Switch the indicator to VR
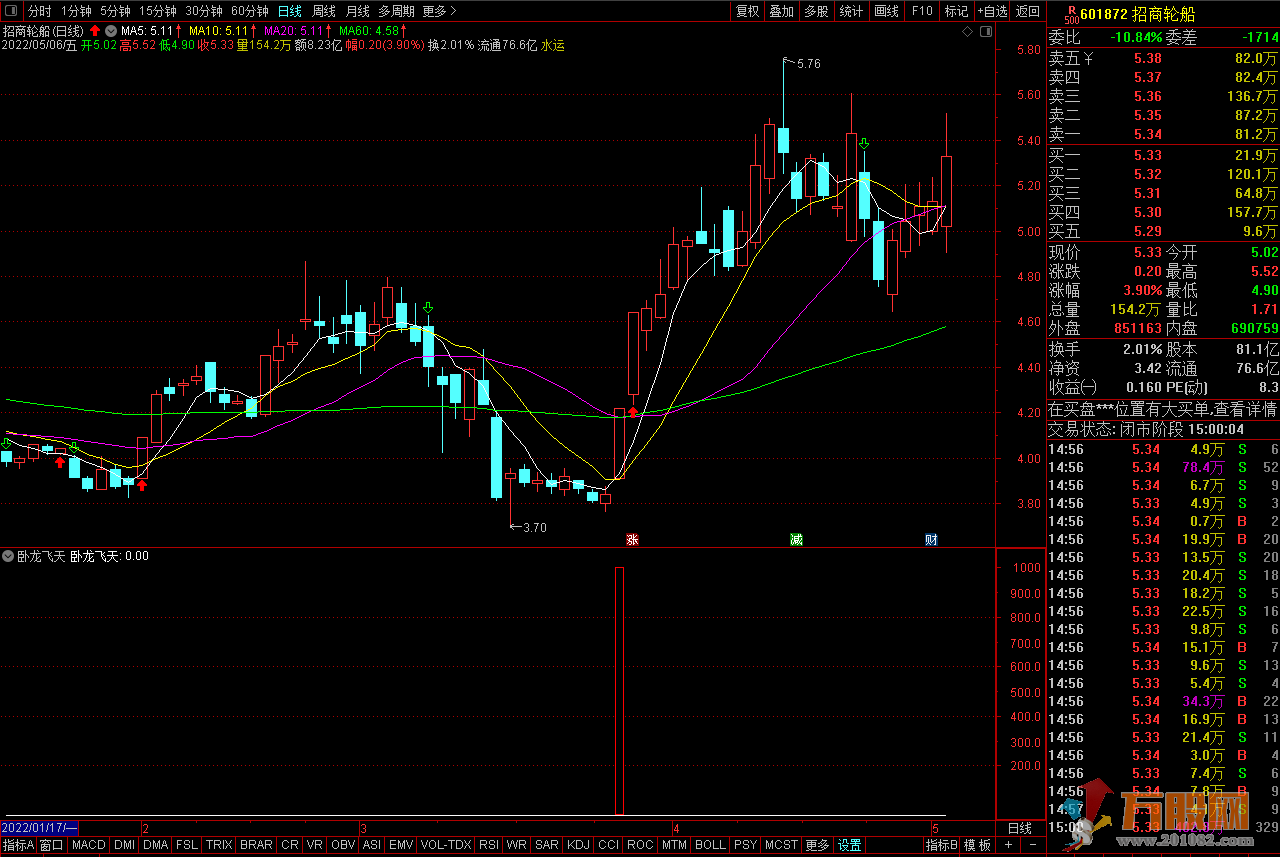 coord(315,845)
